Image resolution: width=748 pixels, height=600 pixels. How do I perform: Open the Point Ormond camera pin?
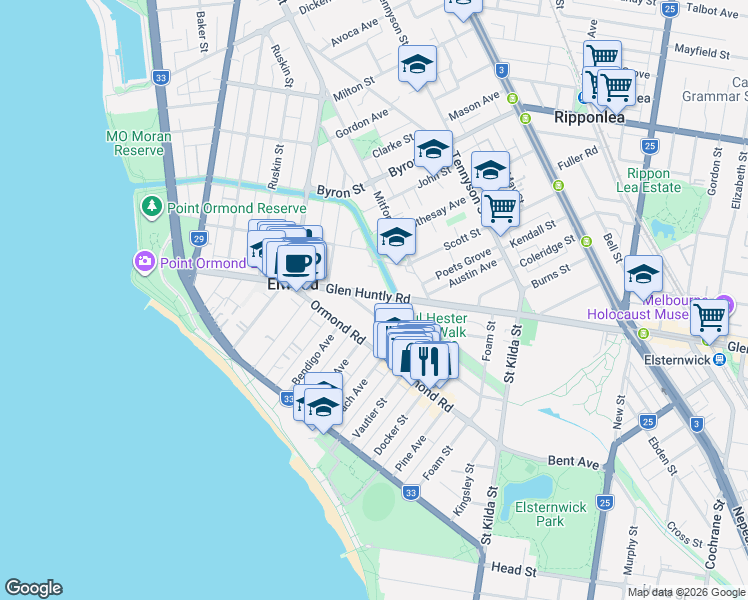145,261
